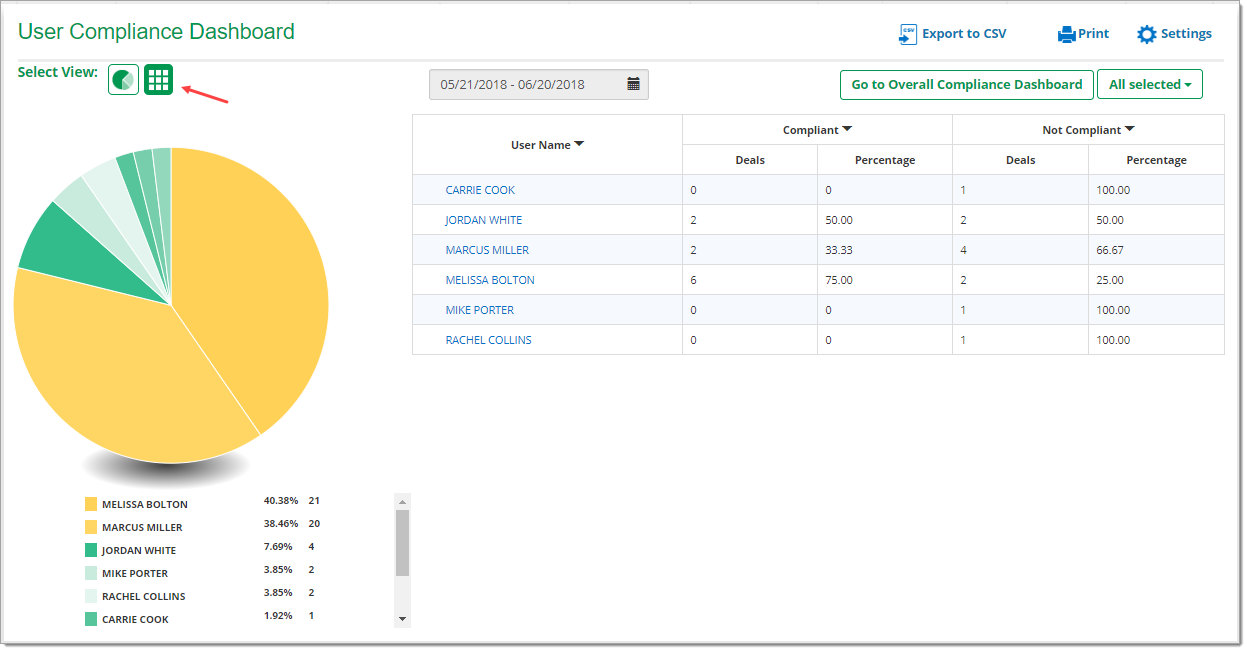Click Melissa Bolton's 25.00 not compliant percentage
The width and height of the screenshot is (1247, 651).
(1110, 280)
